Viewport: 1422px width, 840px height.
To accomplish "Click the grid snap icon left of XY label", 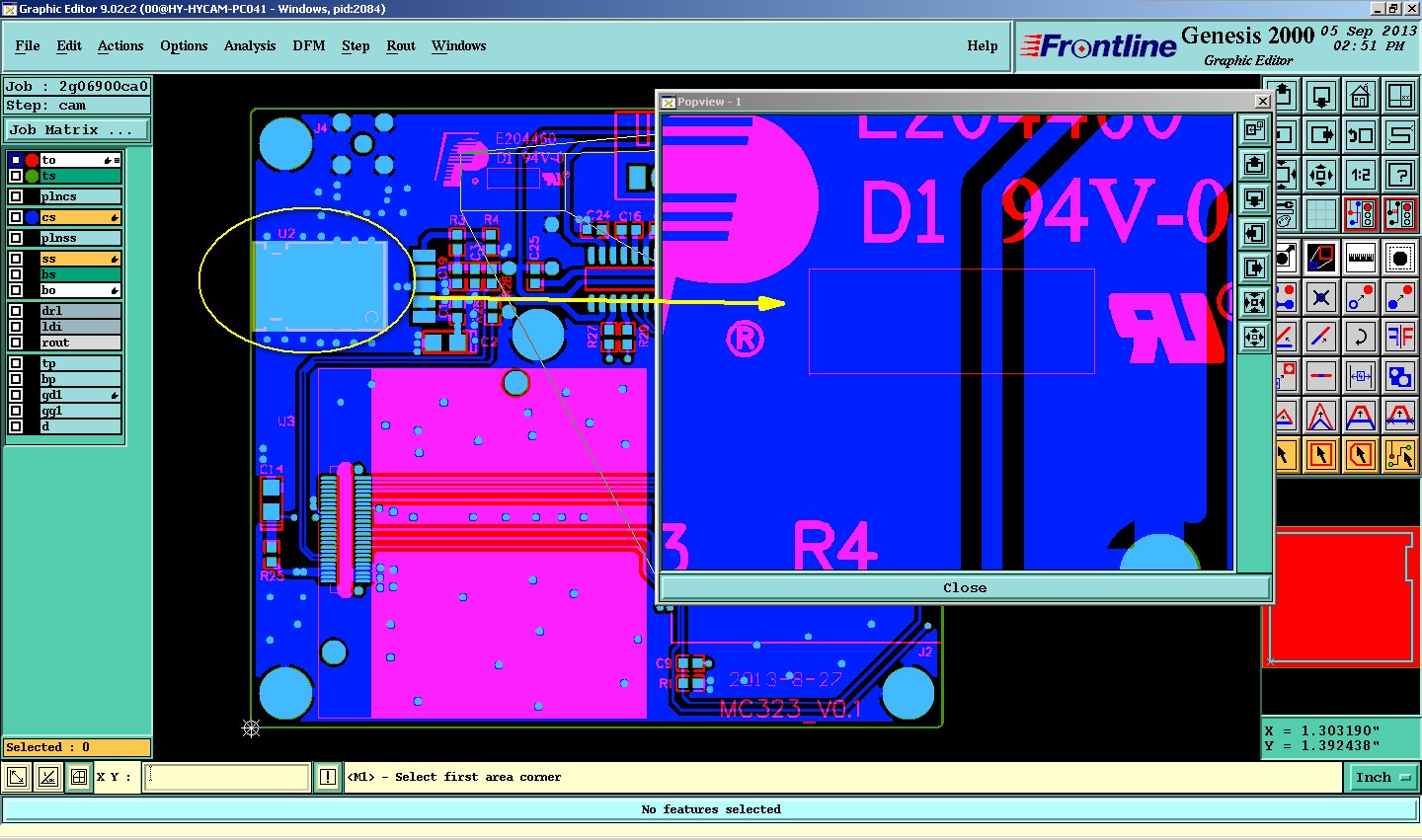I will [x=79, y=777].
